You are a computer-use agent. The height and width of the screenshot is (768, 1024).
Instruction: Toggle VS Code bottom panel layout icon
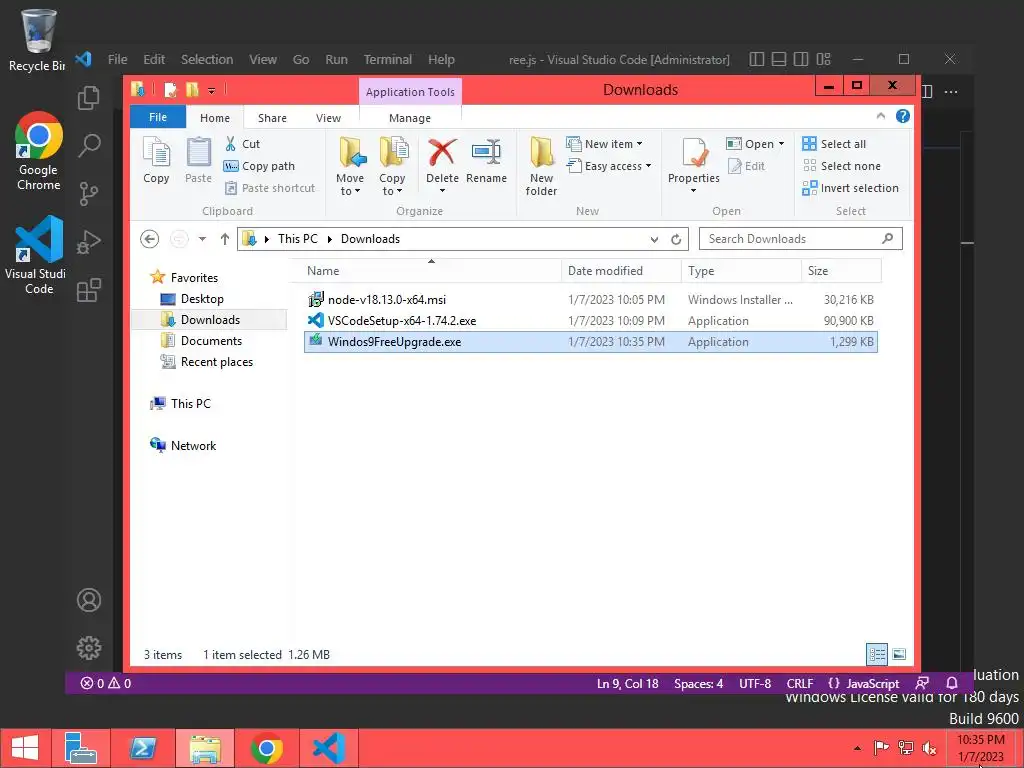pos(778,59)
